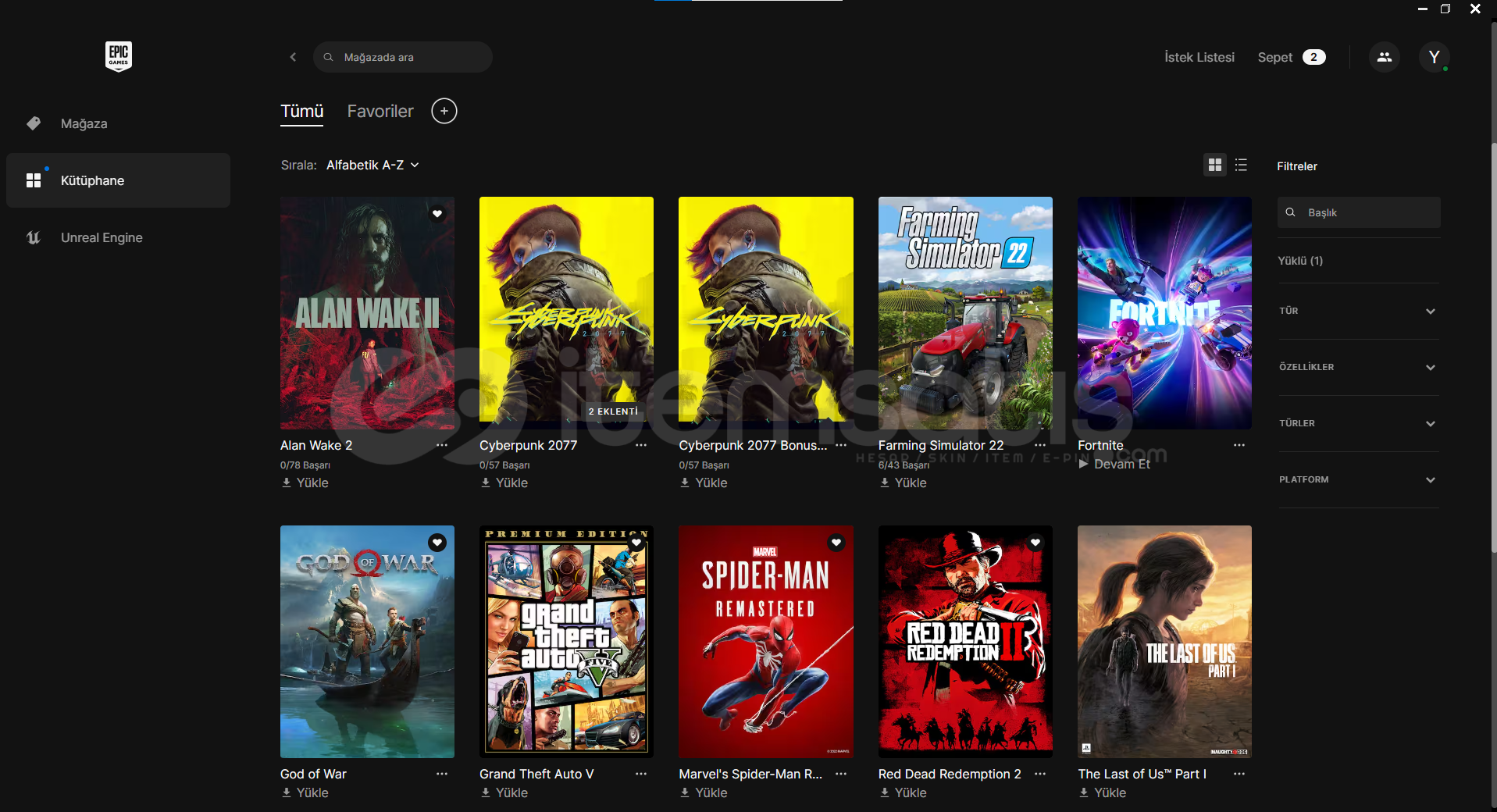Image resolution: width=1497 pixels, height=812 pixels.
Task: Toggle favorite heart on Alan Wake 2
Action: (437, 213)
